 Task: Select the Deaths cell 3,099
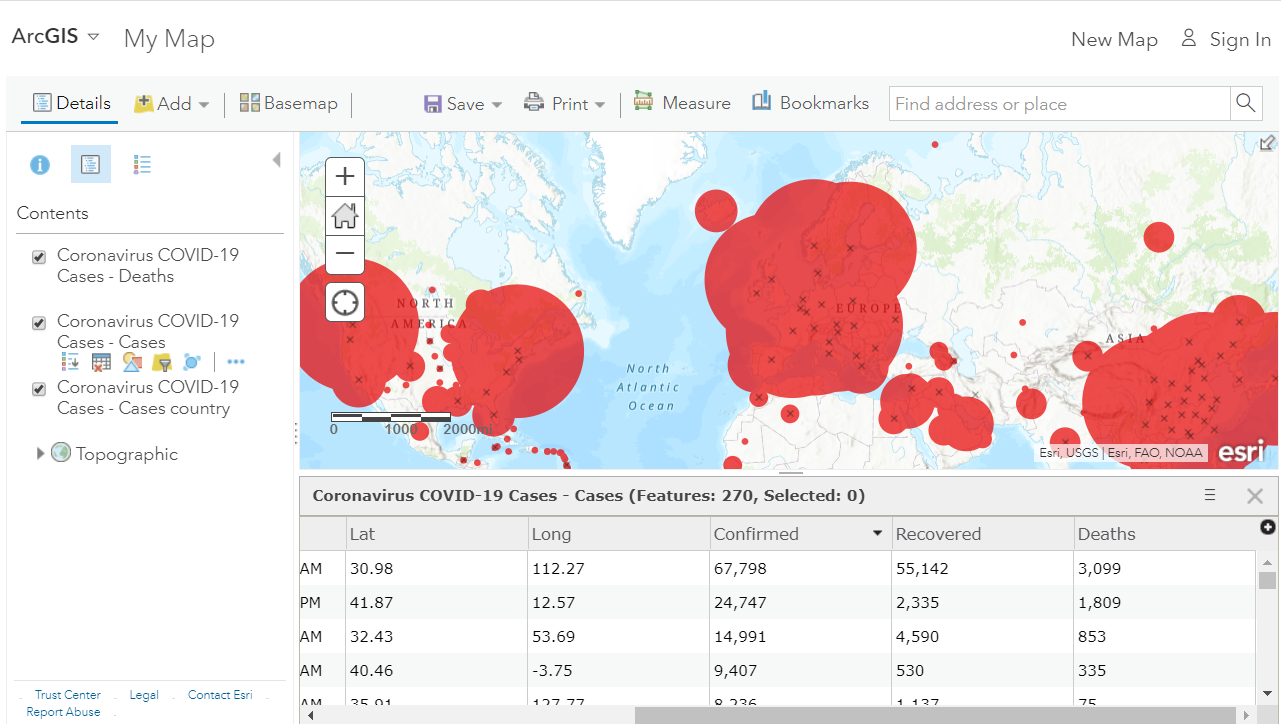click(x=1165, y=568)
